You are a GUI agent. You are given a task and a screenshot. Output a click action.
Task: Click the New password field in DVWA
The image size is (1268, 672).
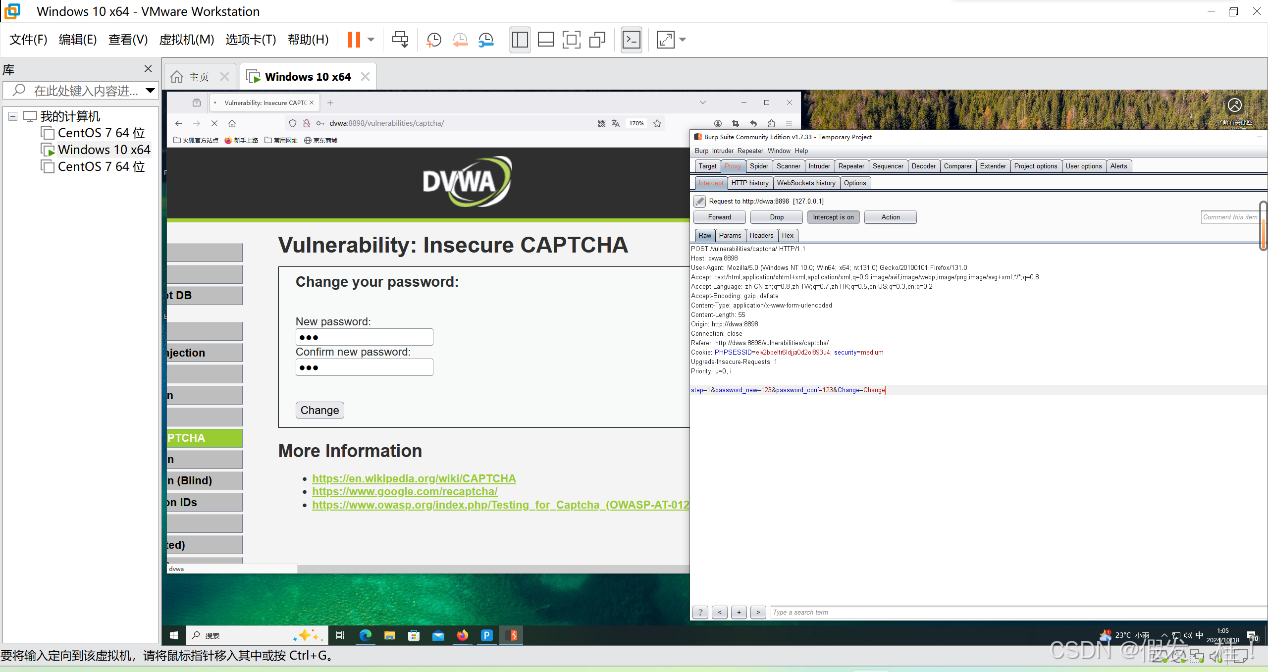click(364, 336)
